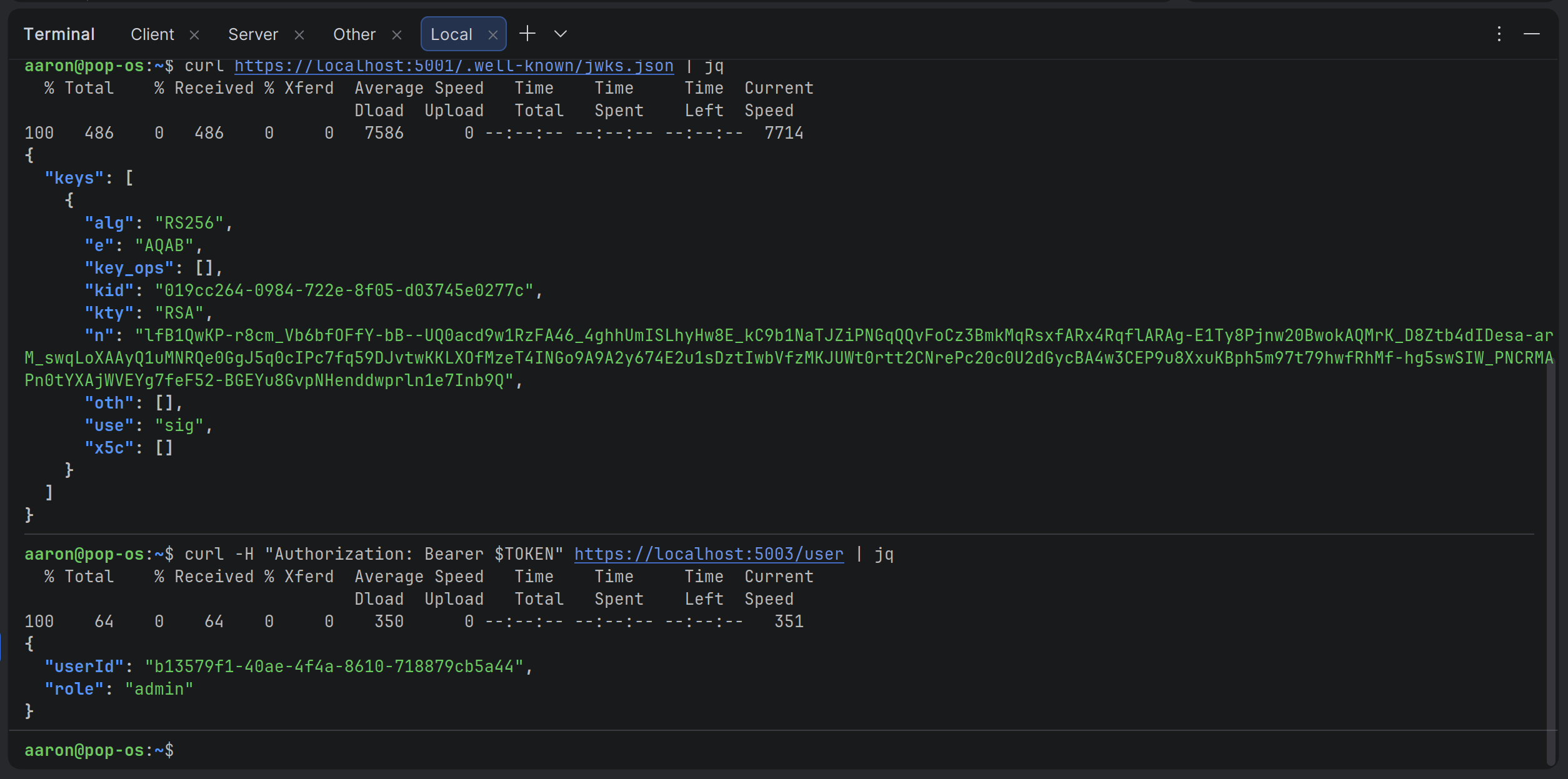Close the Client terminal tab
1568x779 pixels.
click(x=194, y=35)
